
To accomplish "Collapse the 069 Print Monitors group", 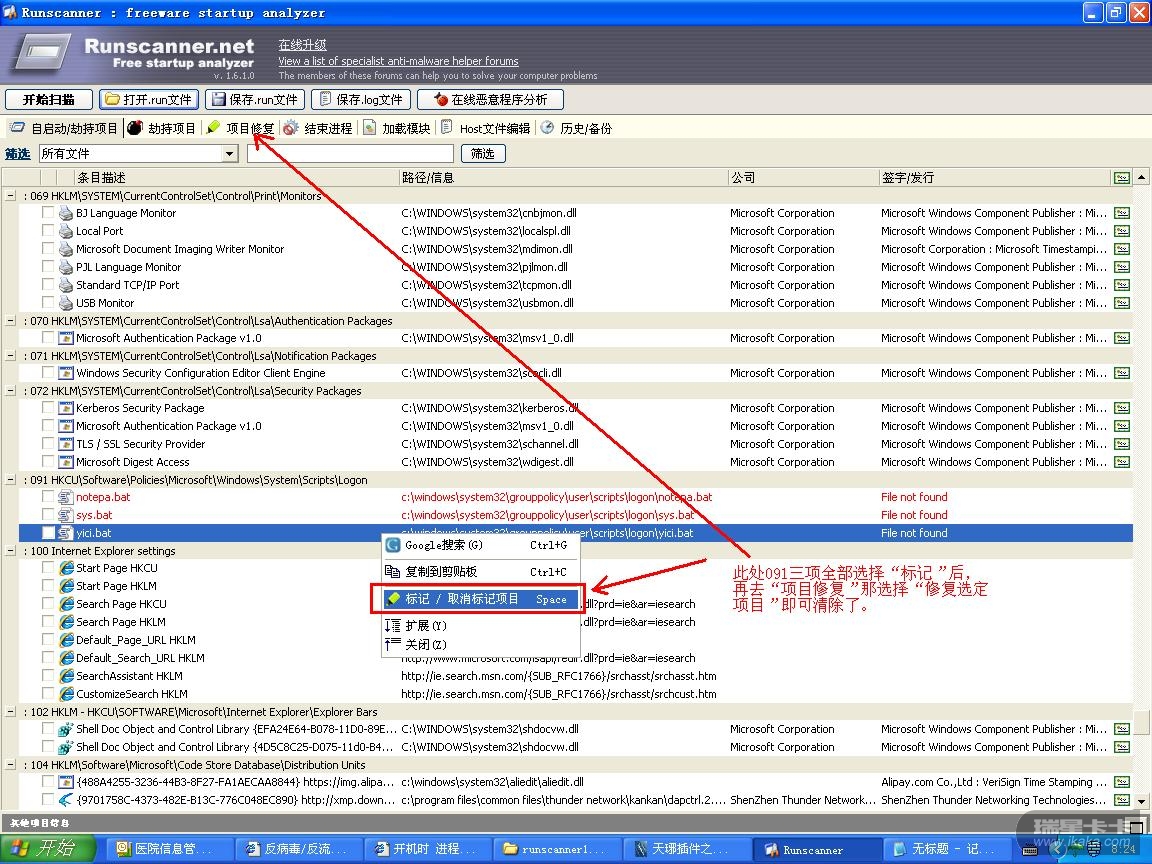I will (11, 196).
